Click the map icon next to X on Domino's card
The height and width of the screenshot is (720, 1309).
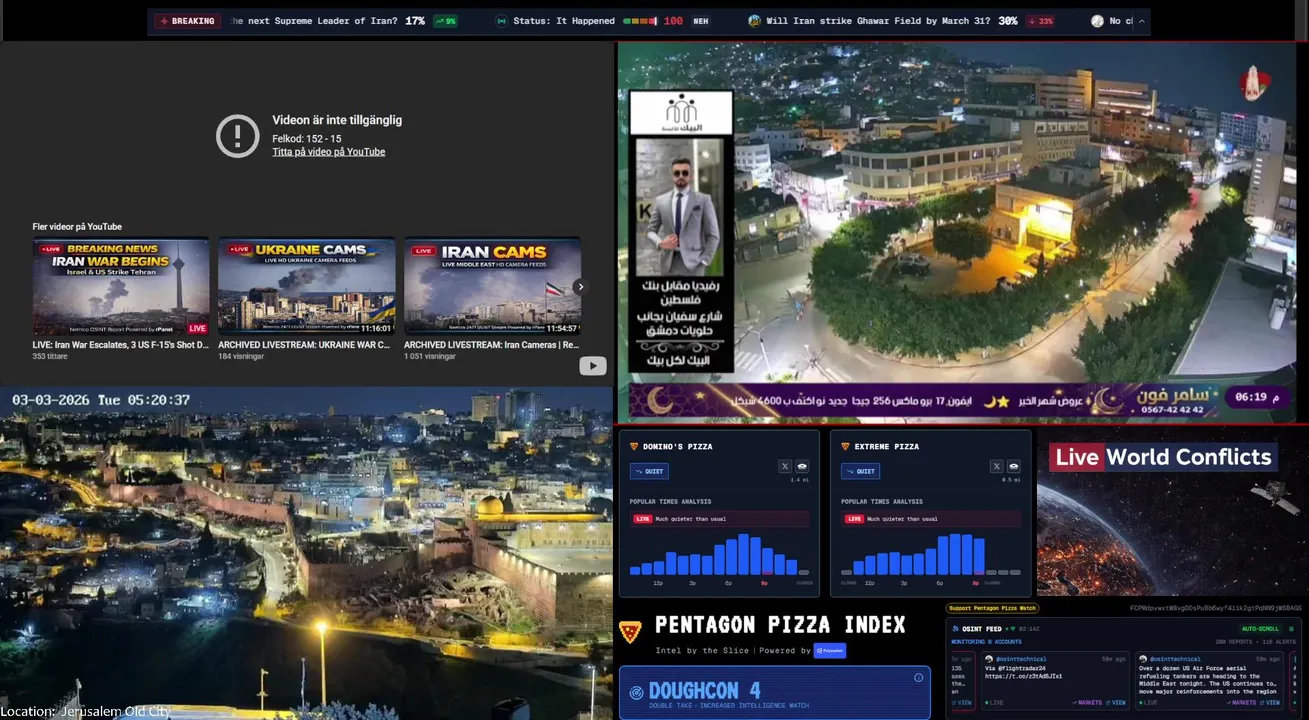tap(802, 466)
